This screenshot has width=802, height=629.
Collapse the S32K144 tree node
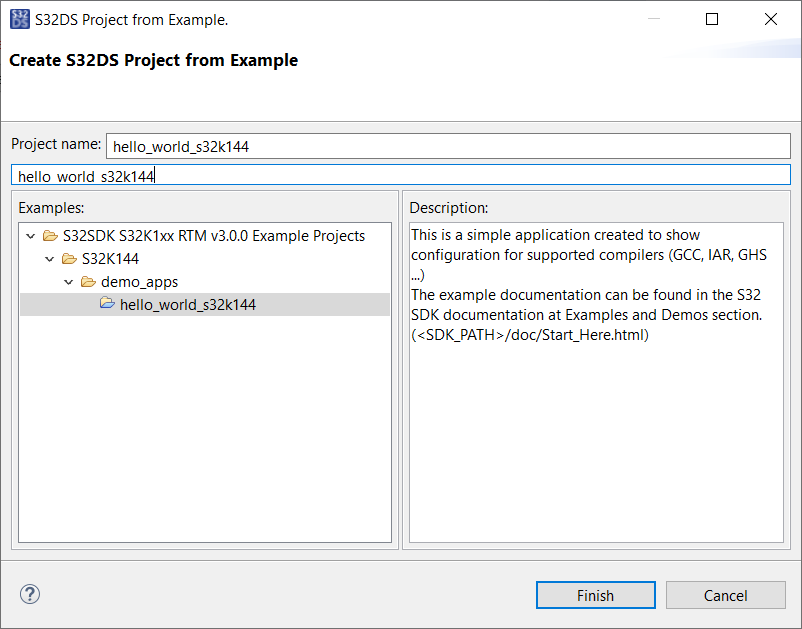pyautogui.click(x=49, y=259)
